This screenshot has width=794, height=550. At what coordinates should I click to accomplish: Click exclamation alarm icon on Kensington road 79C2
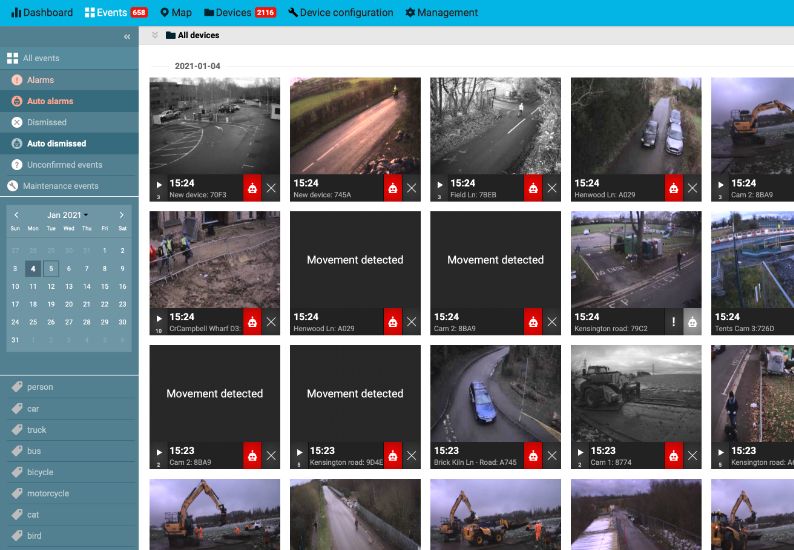tap(673, 322)
